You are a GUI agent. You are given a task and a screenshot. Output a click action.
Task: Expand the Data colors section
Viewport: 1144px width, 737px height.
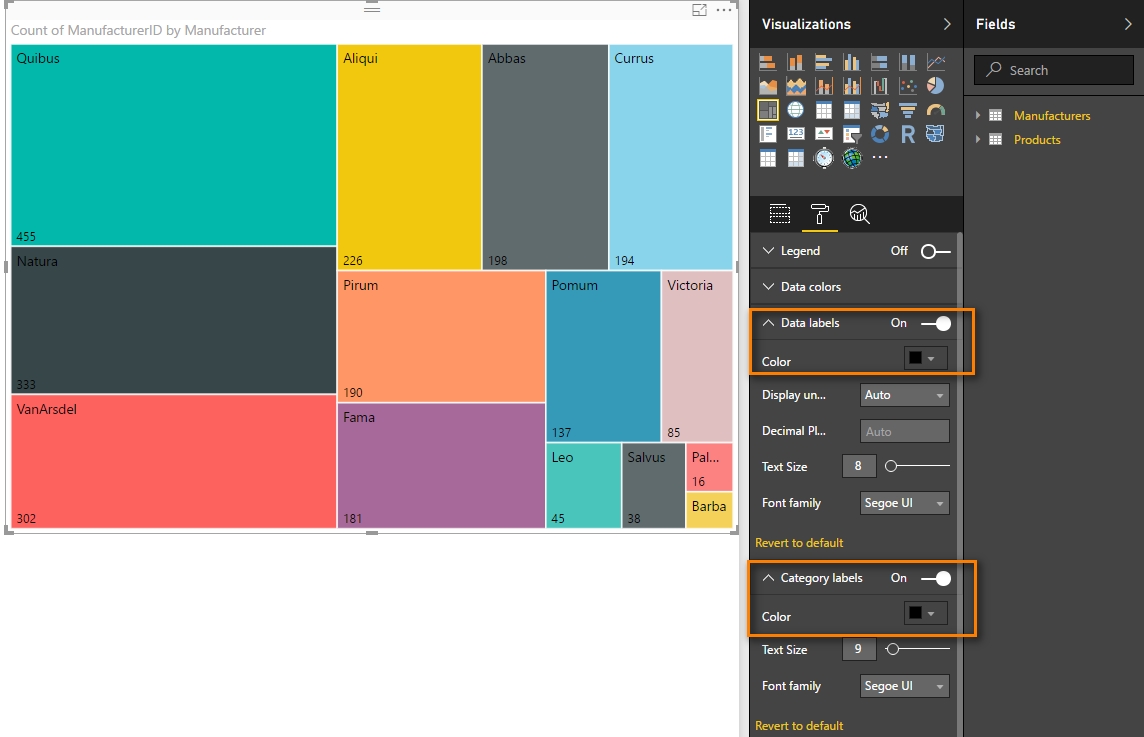pos(768,286)
